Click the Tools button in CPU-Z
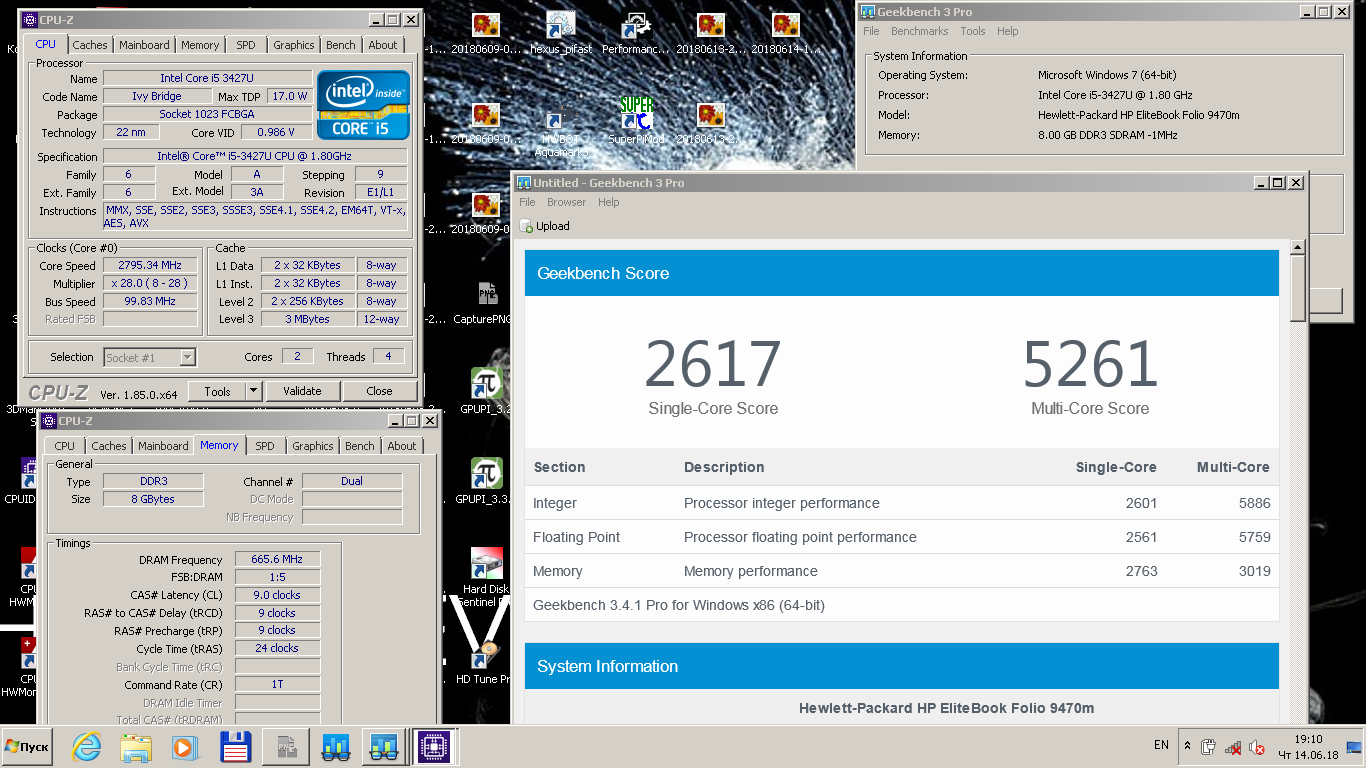1366x768 pixels. pos(217,391)
